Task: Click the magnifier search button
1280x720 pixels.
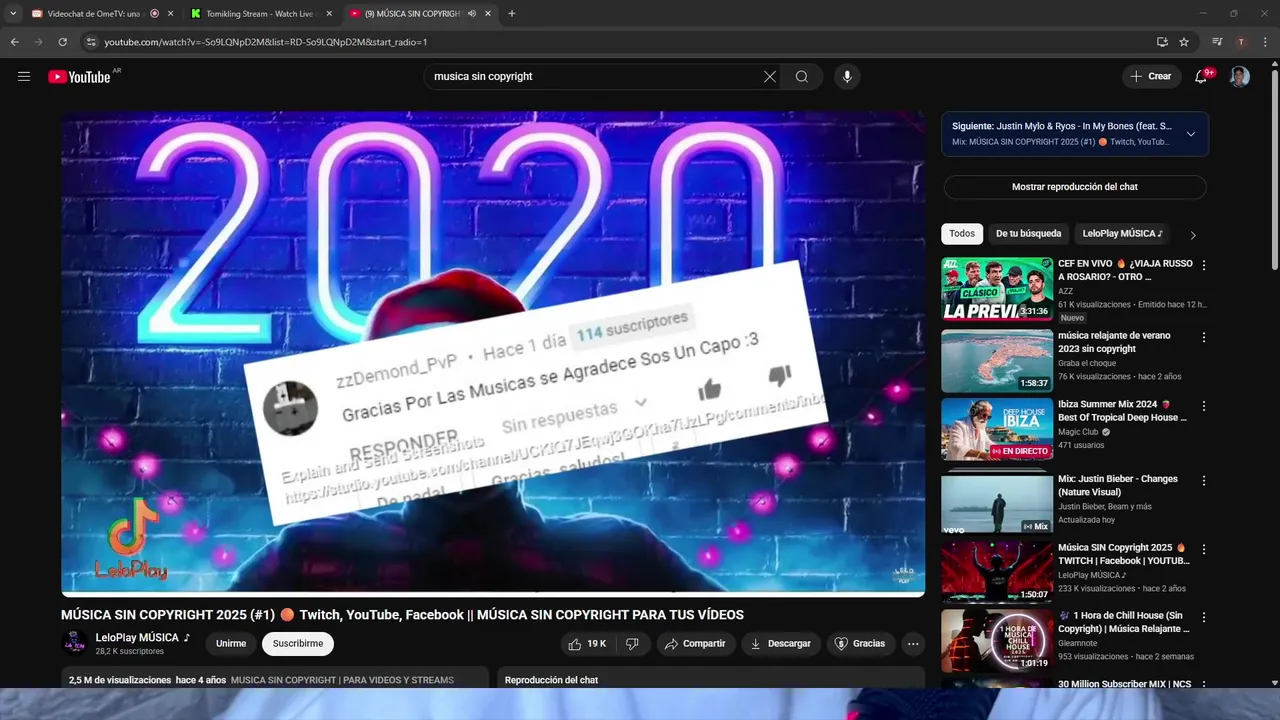Action: click(802, 77)
